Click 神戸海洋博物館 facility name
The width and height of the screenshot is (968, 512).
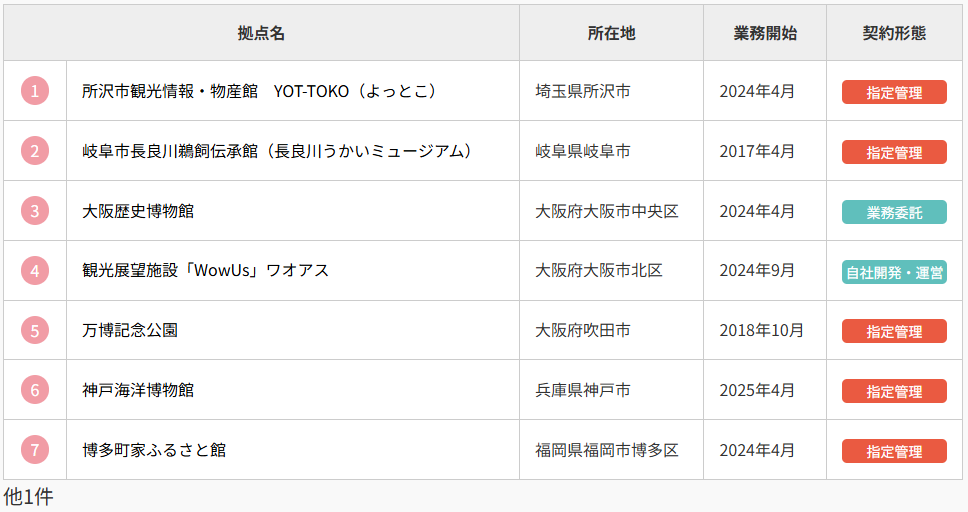pos(138,390)
